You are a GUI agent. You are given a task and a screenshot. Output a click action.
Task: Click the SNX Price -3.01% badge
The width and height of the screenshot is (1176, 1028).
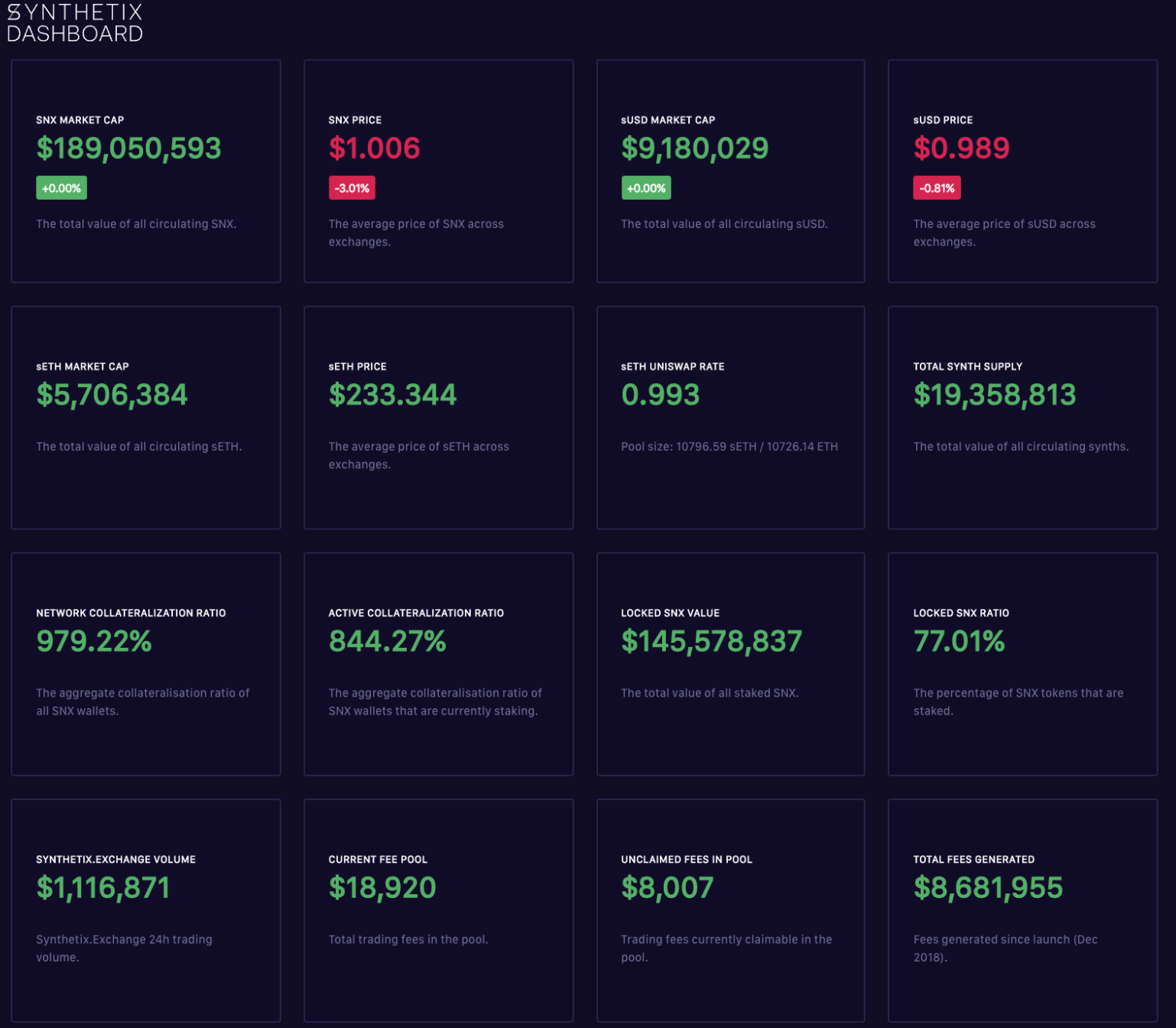point(352,188)
